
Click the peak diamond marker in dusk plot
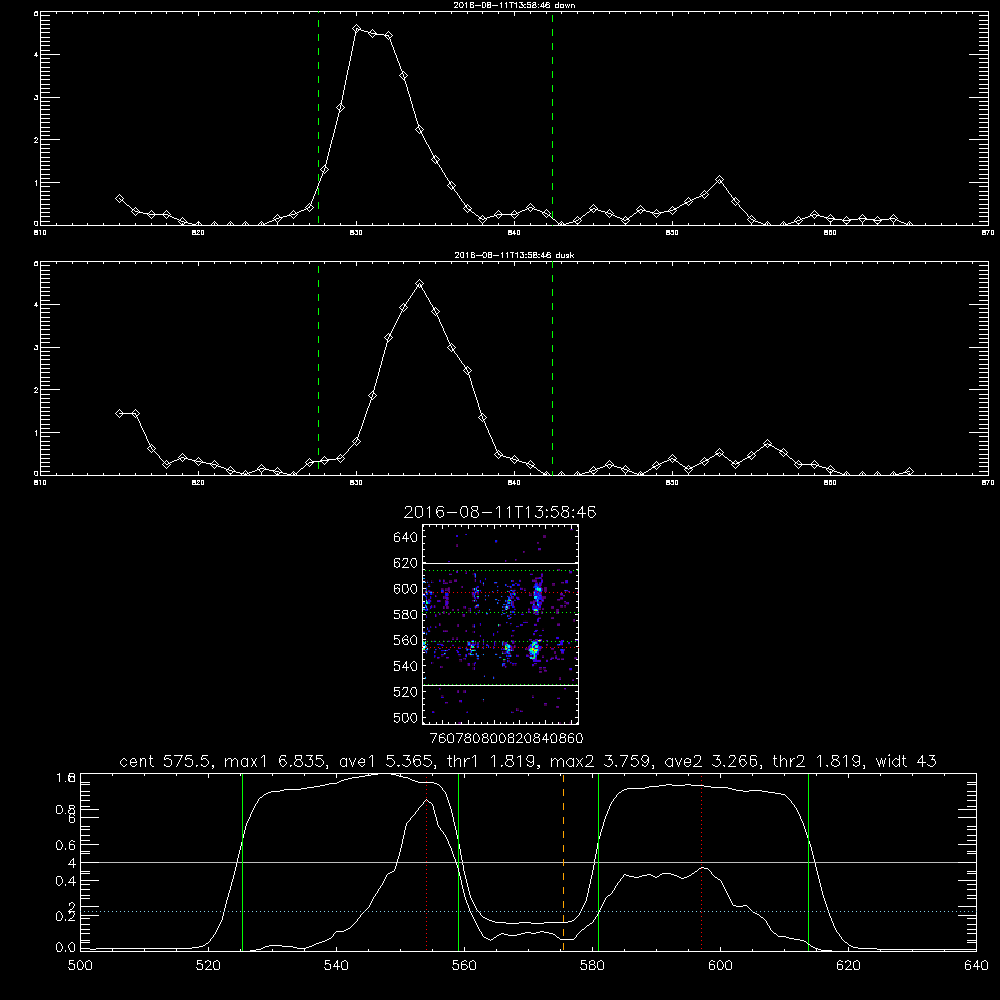[x=419, y=284]
